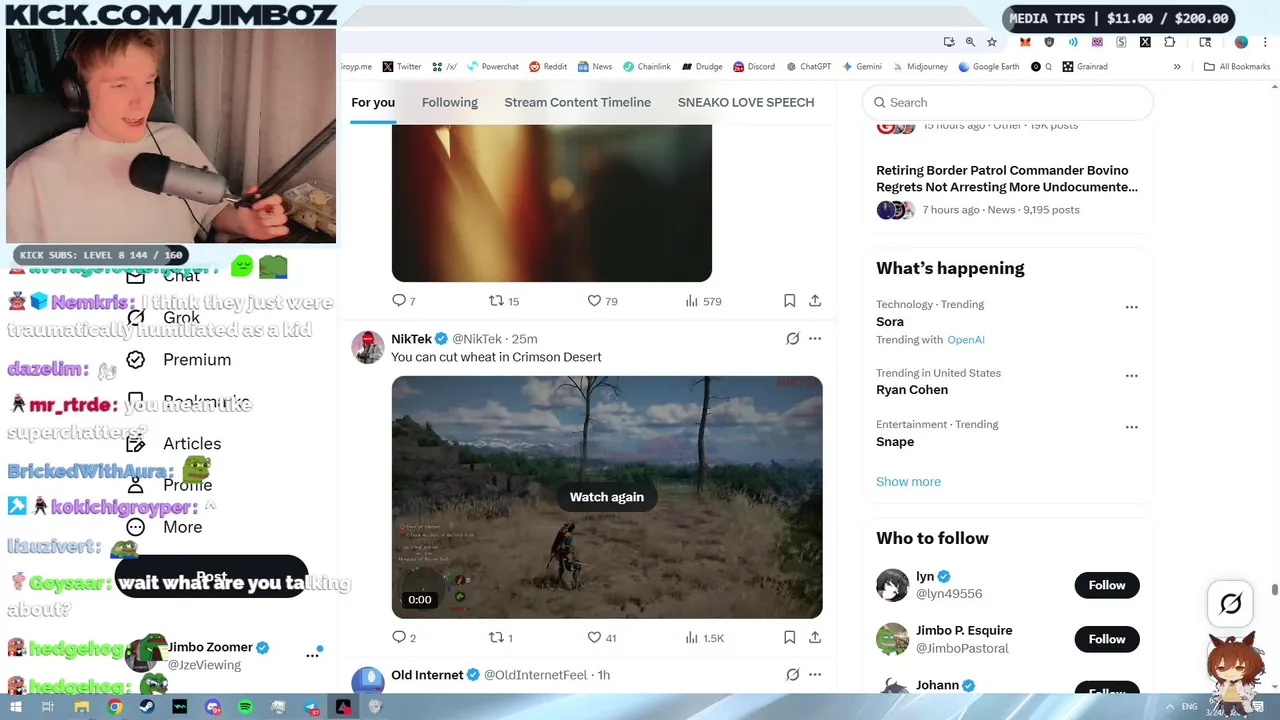Open Old Internet profile name link

[x=427, y=675]
